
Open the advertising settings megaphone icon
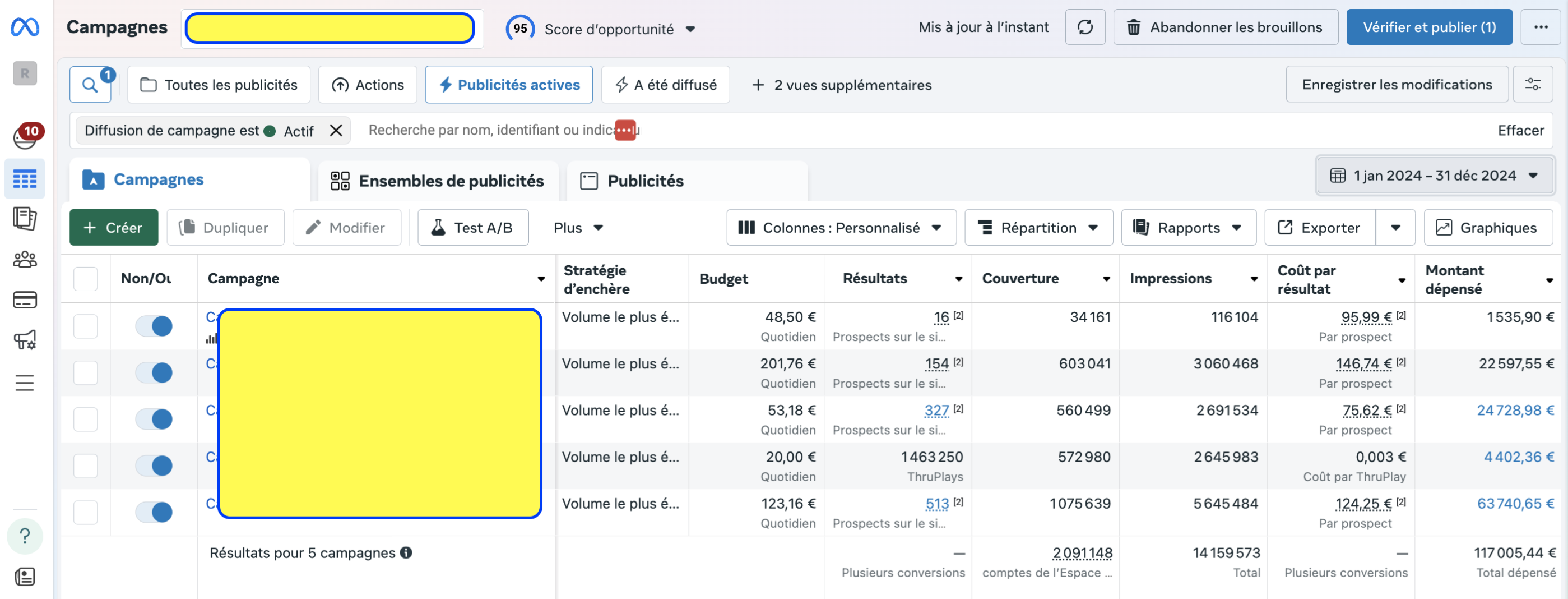point(25,339)
